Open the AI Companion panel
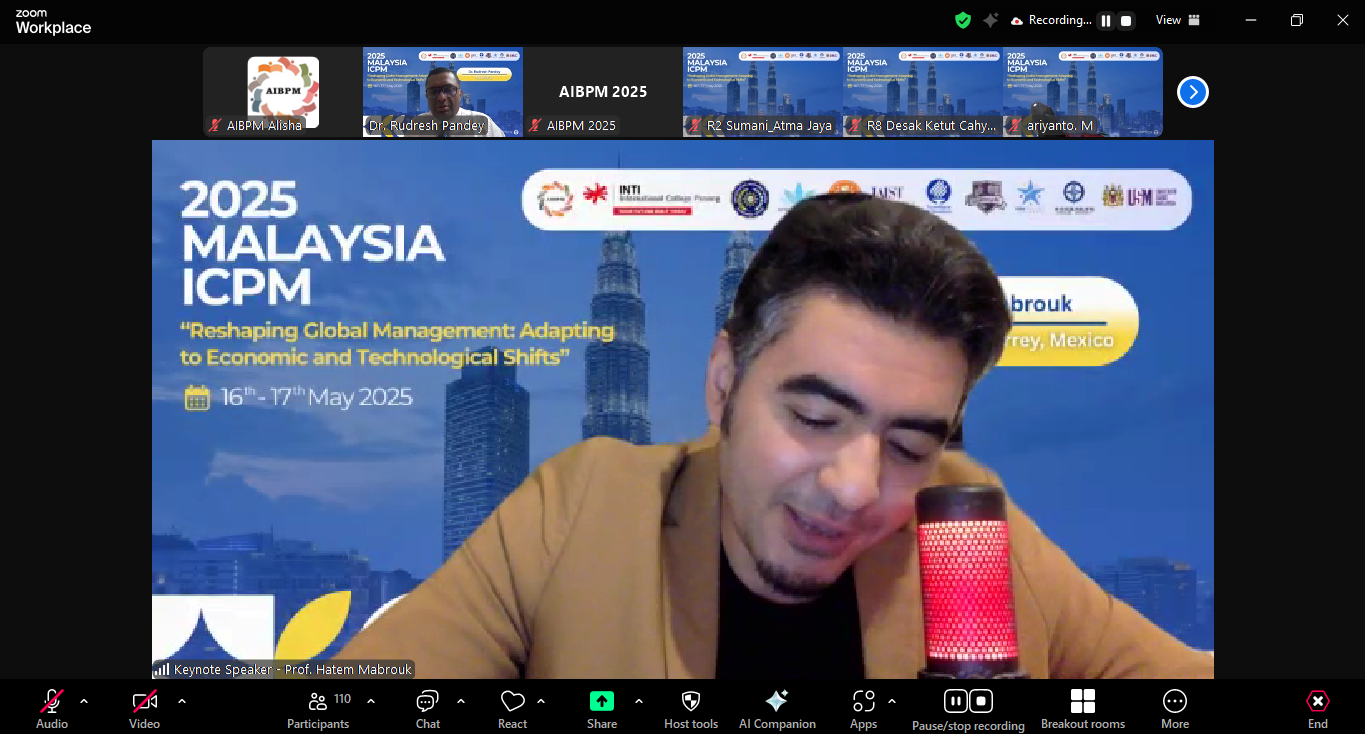Viewport: 1365px width, 734px height. [777, 708]
